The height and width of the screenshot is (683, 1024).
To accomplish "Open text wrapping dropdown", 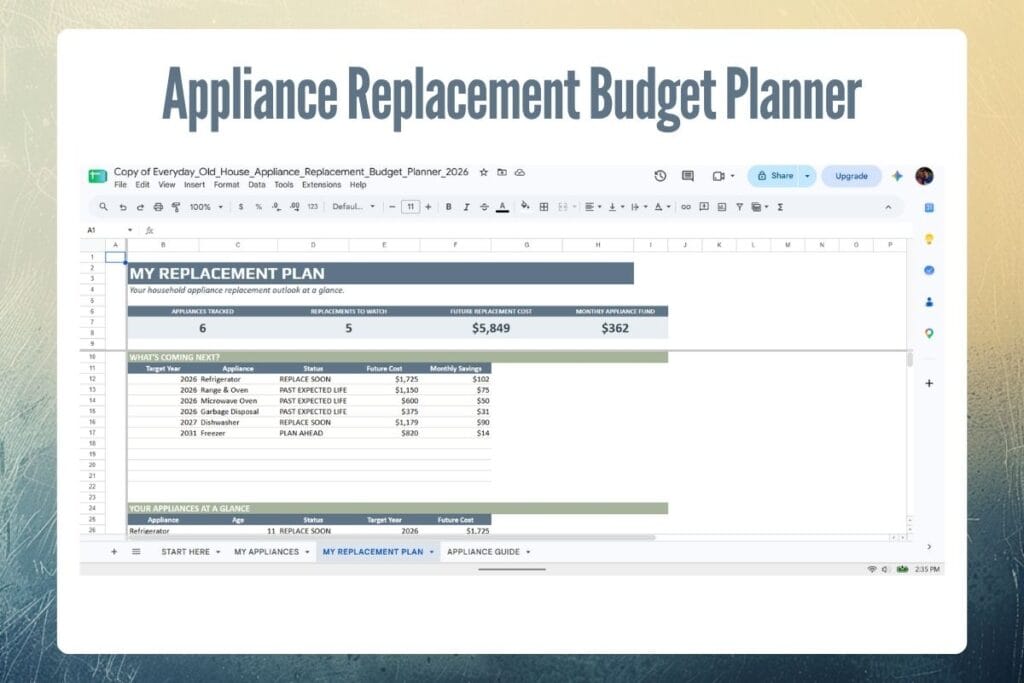I will tap(639, 207).
